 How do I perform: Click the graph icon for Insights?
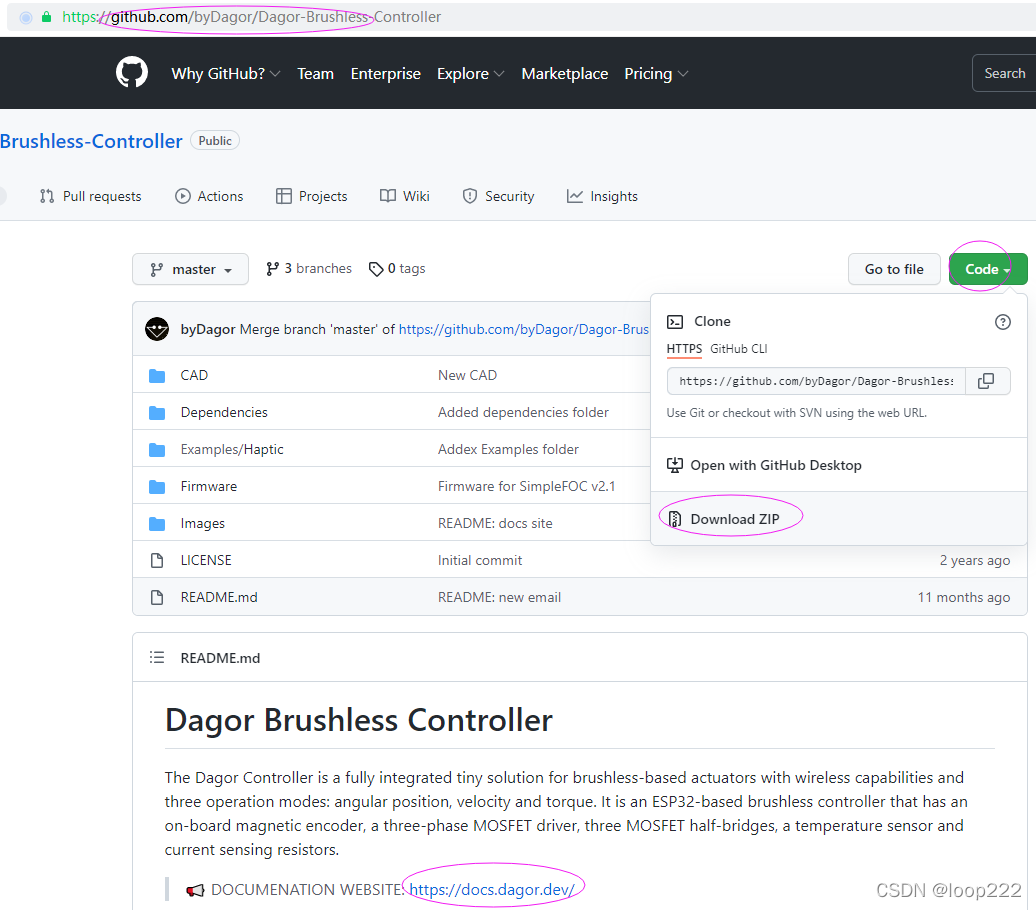tap(575, 196)
